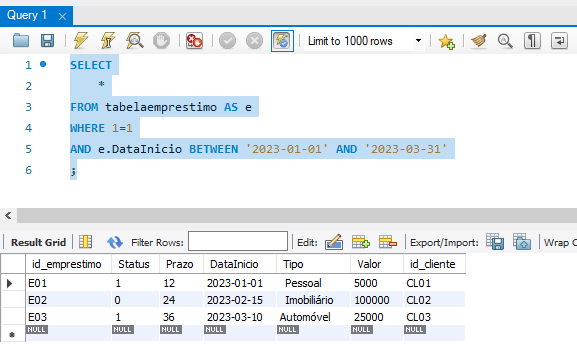Screen dimensions: 577x362
Task: Toggle word wrap icon in editor toolbar
Action: click(559, 40)
